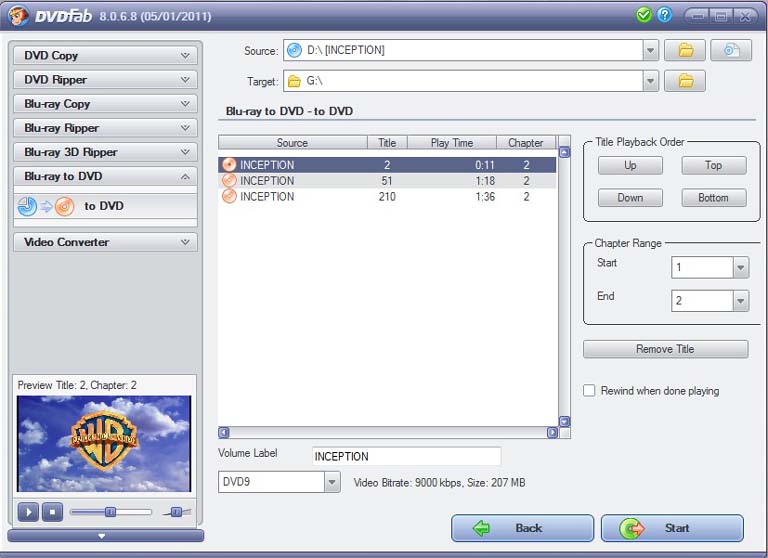Collapse the sidebar with bottom arrow bar
This screenshot has height=558, width=768.
point(105,535)
